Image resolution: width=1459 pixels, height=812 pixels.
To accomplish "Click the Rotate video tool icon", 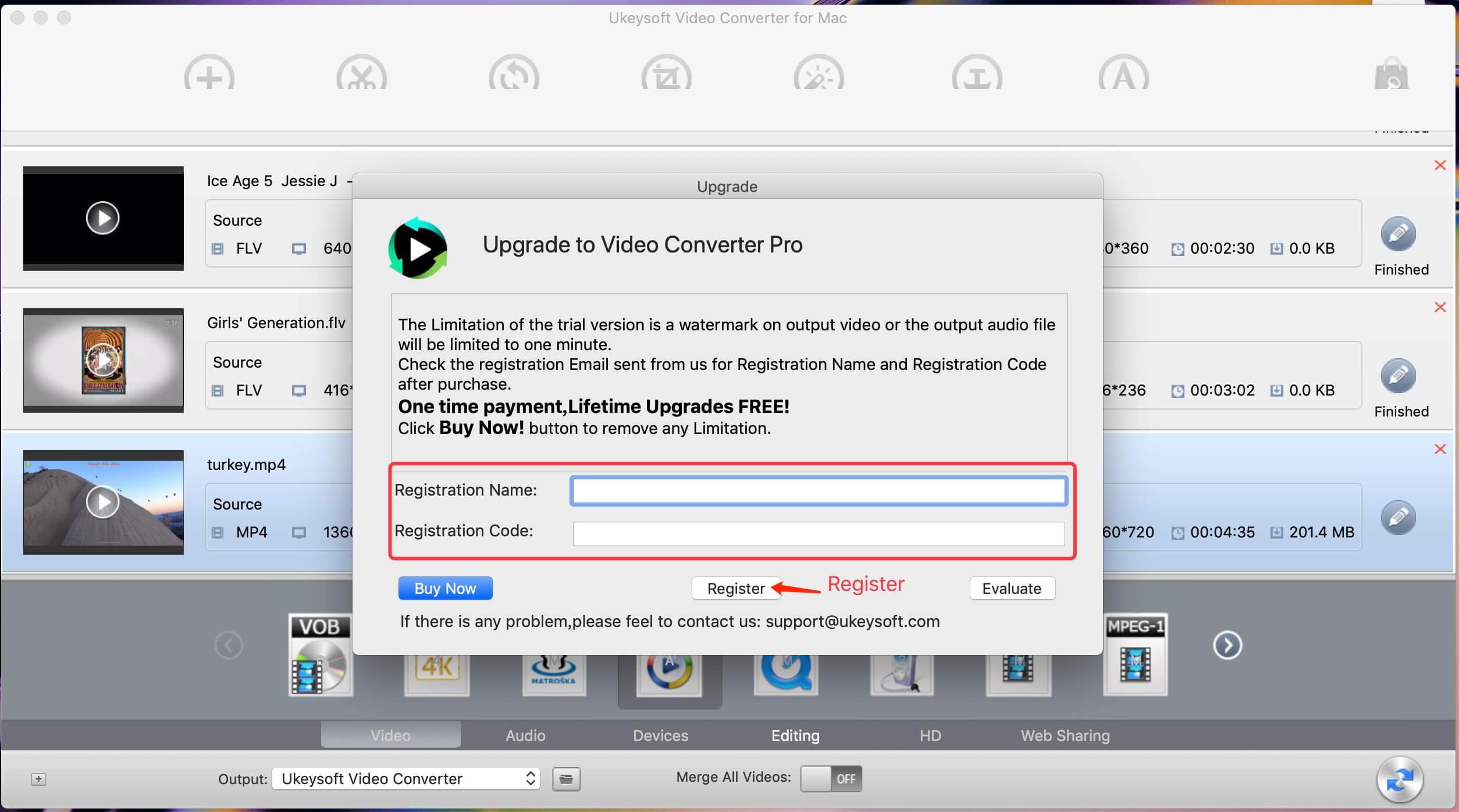I will [x=514, y=76].
